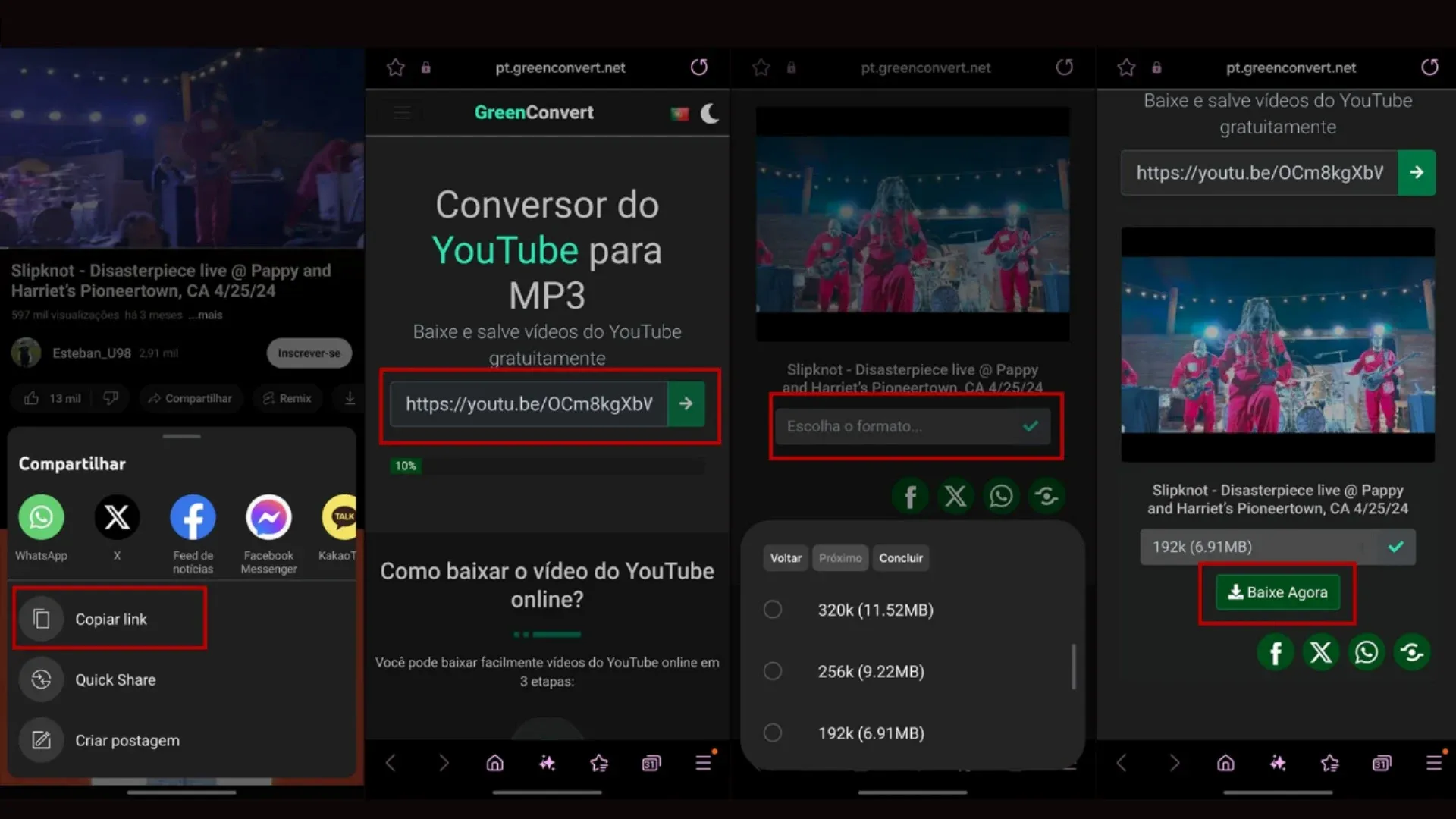Open the GreenConvert hamburger menu
This screenshot has height=819, width=1456.
pyautogui.click(x=403, y=112)
